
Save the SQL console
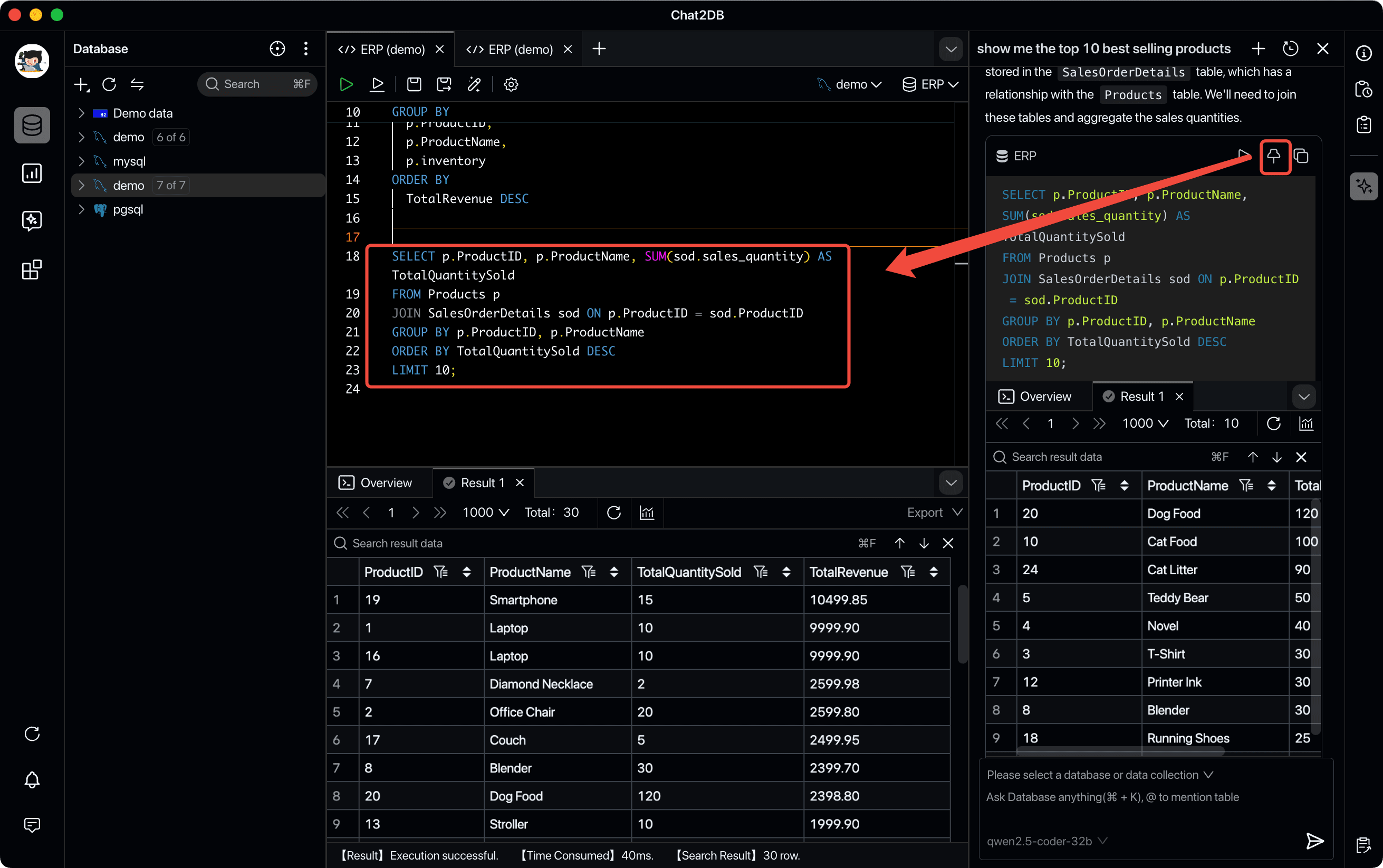[414, 84]
